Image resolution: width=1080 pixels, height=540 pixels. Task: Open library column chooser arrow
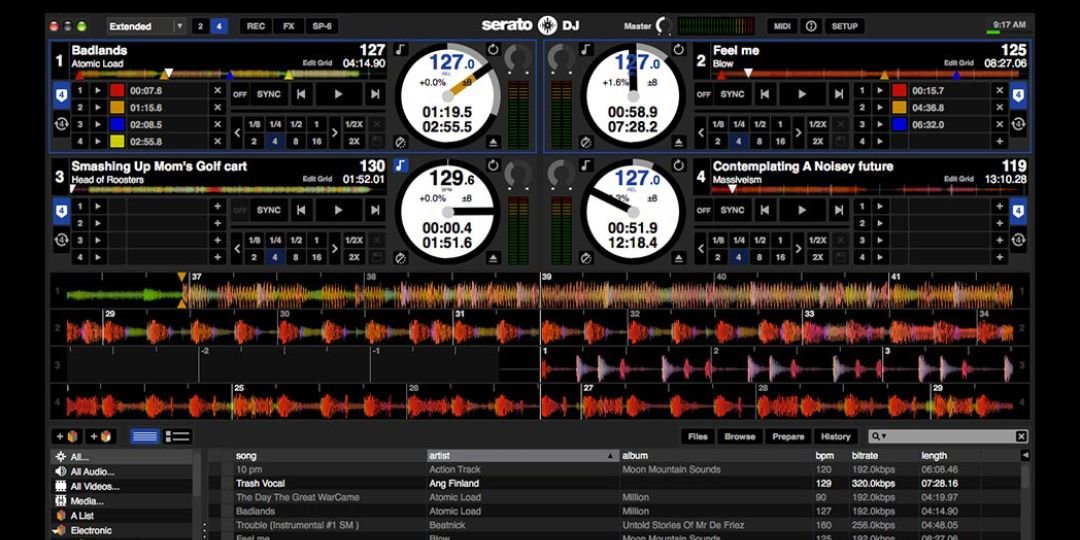(x=1025, y=455)
